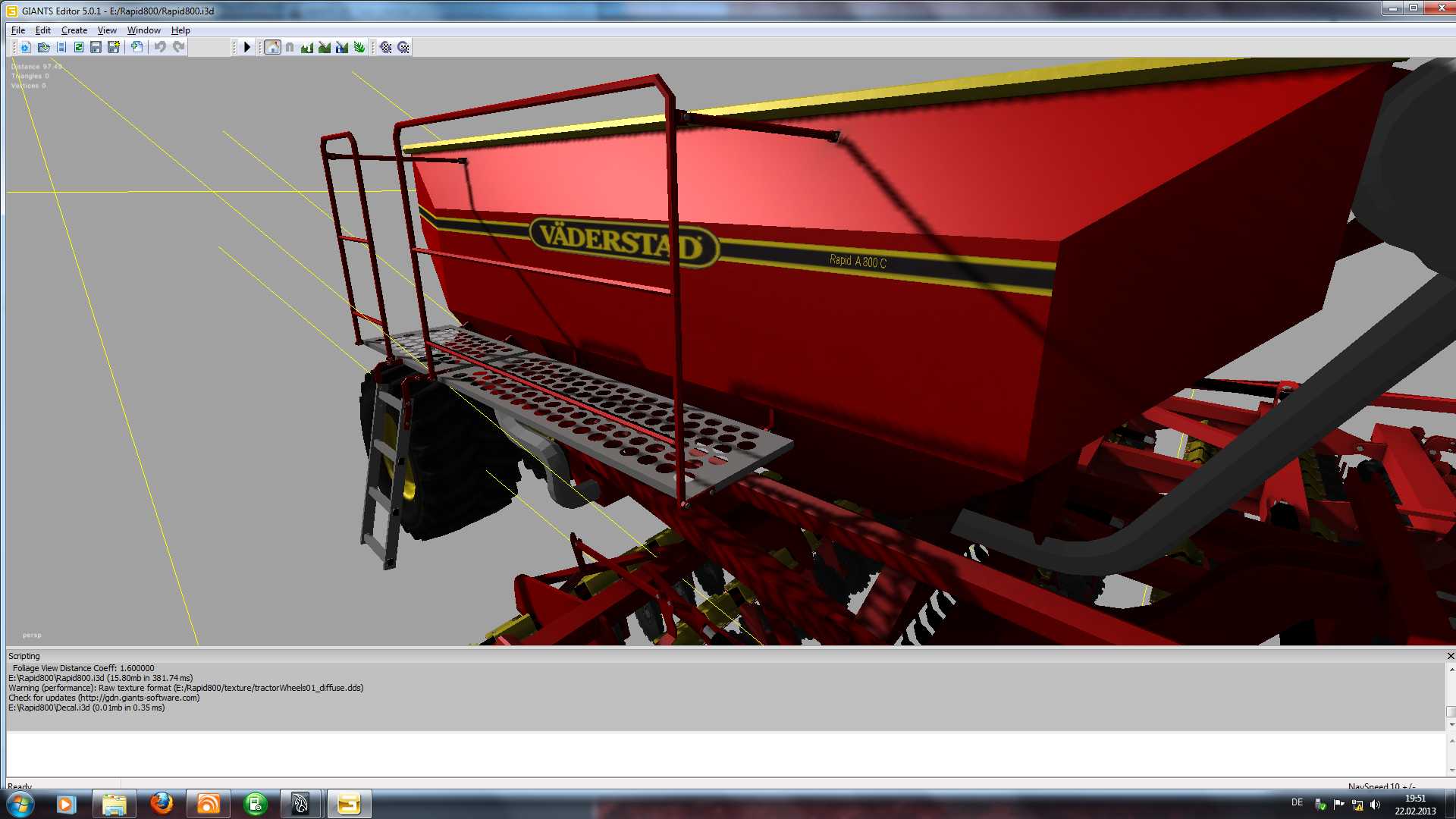This screenshot has height=819, width=1456.
Task: Select the terrain tool with blue marker
Action: [342, 47]
